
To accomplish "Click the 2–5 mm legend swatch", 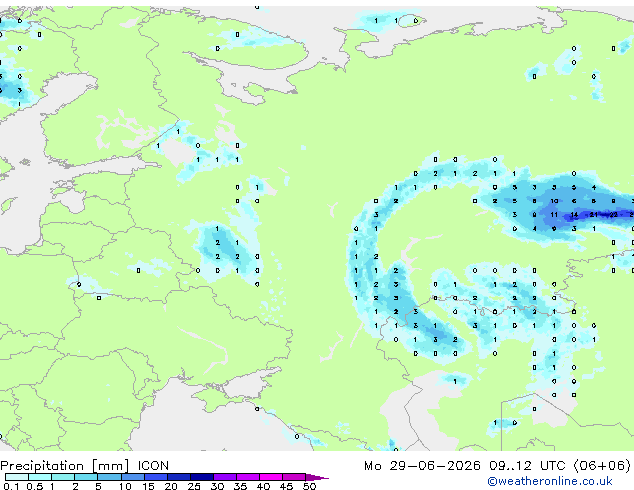I will 86,477.
